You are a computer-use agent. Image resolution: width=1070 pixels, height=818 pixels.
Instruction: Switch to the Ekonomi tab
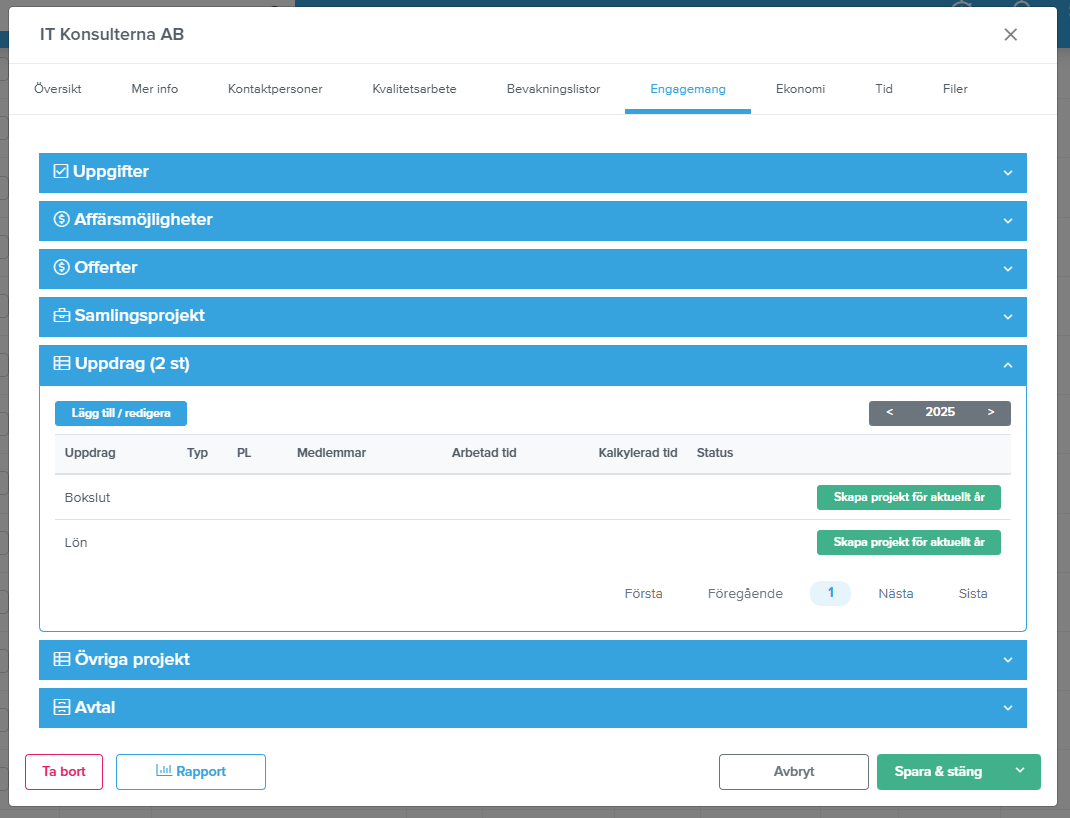(x=800, y=89)
